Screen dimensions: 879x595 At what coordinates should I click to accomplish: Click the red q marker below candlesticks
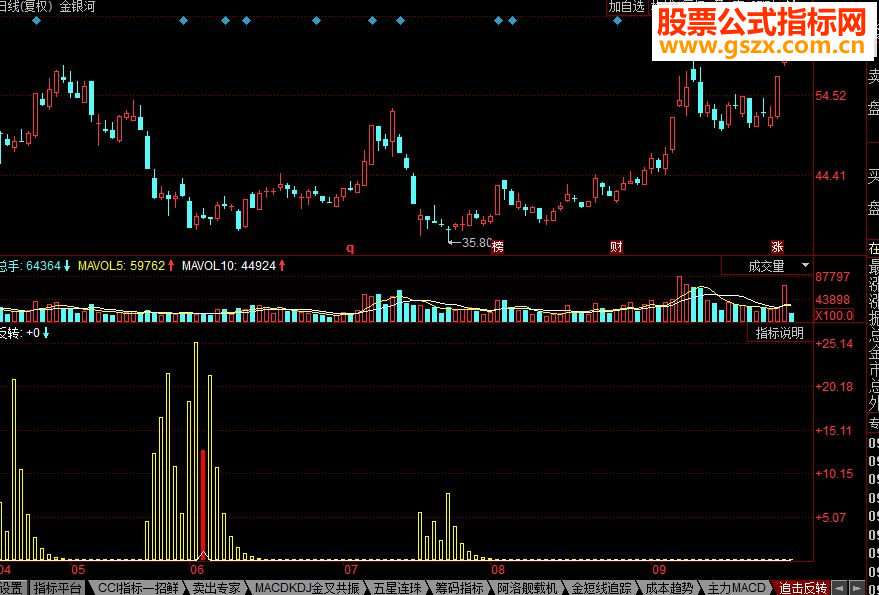pyautogui.click(x=350, y=248)
